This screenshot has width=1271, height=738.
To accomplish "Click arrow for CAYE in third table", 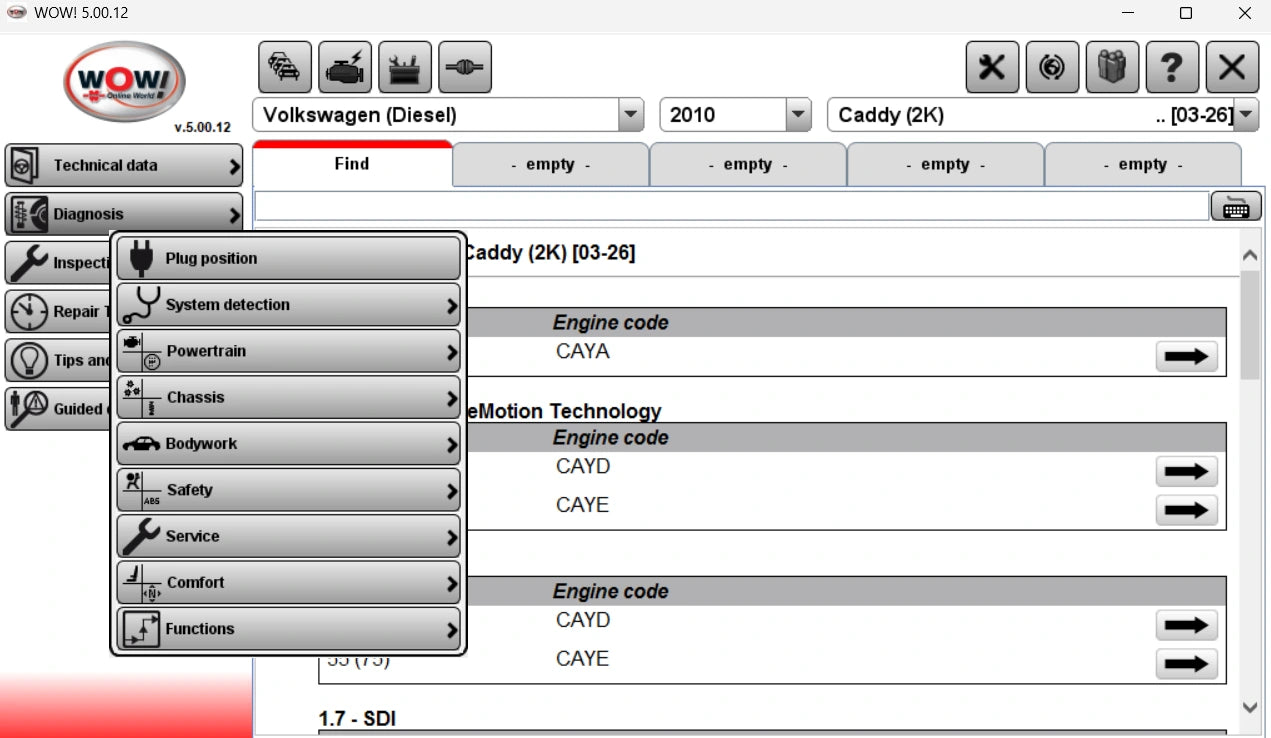I will pyautogui.click(x=1187, y=664).
